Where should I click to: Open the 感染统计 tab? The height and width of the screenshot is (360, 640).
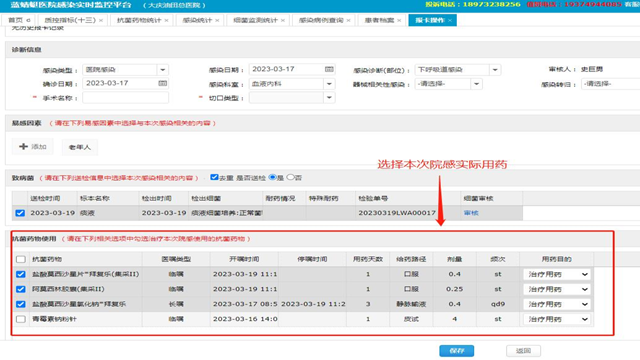(x=197, y=20)
